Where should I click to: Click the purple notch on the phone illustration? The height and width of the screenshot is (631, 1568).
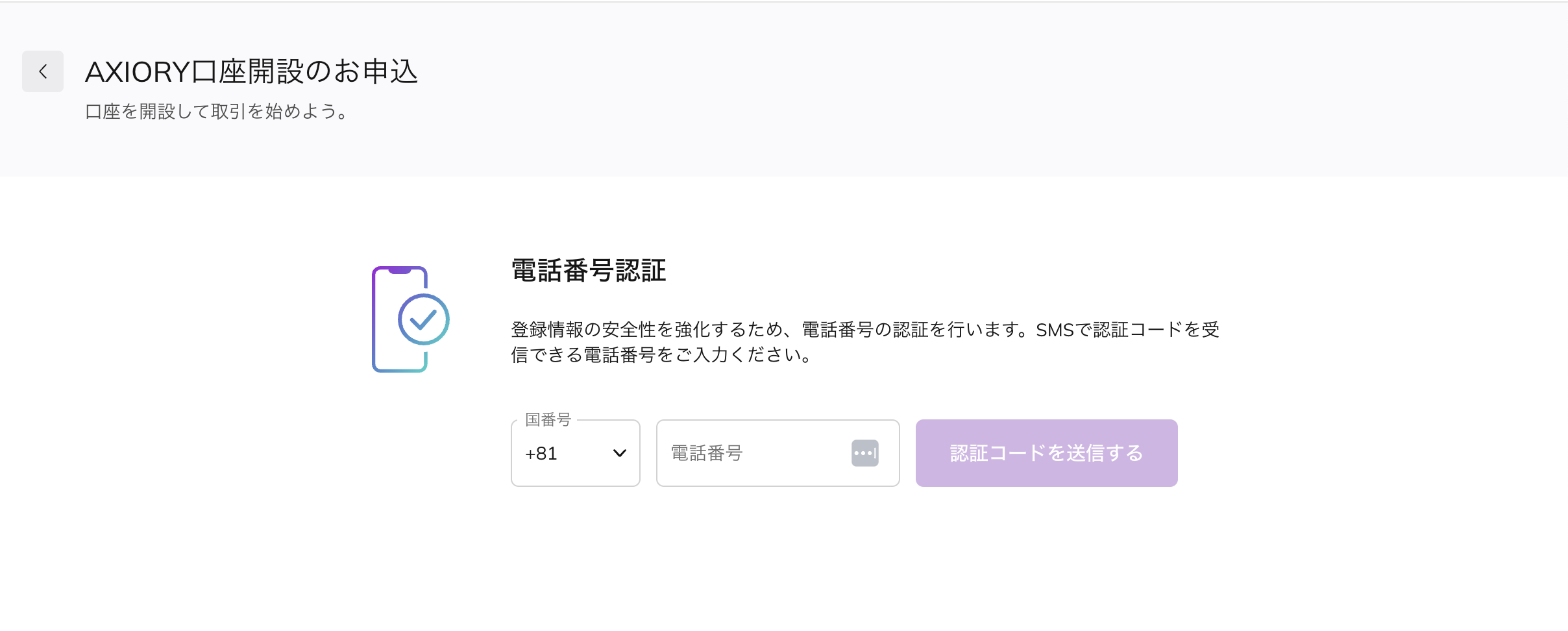coord(400,269)
